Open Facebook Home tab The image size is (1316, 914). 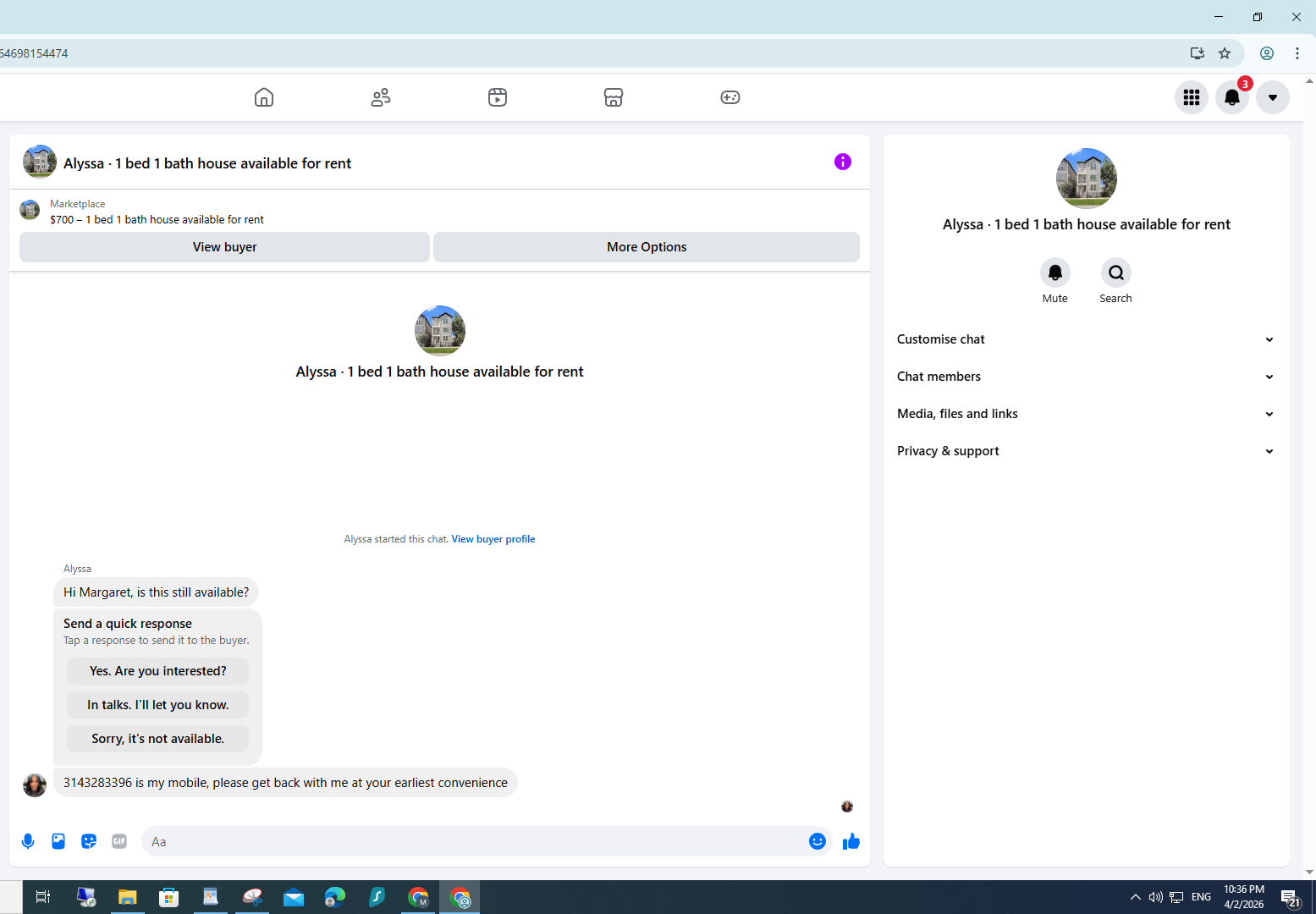264,97
